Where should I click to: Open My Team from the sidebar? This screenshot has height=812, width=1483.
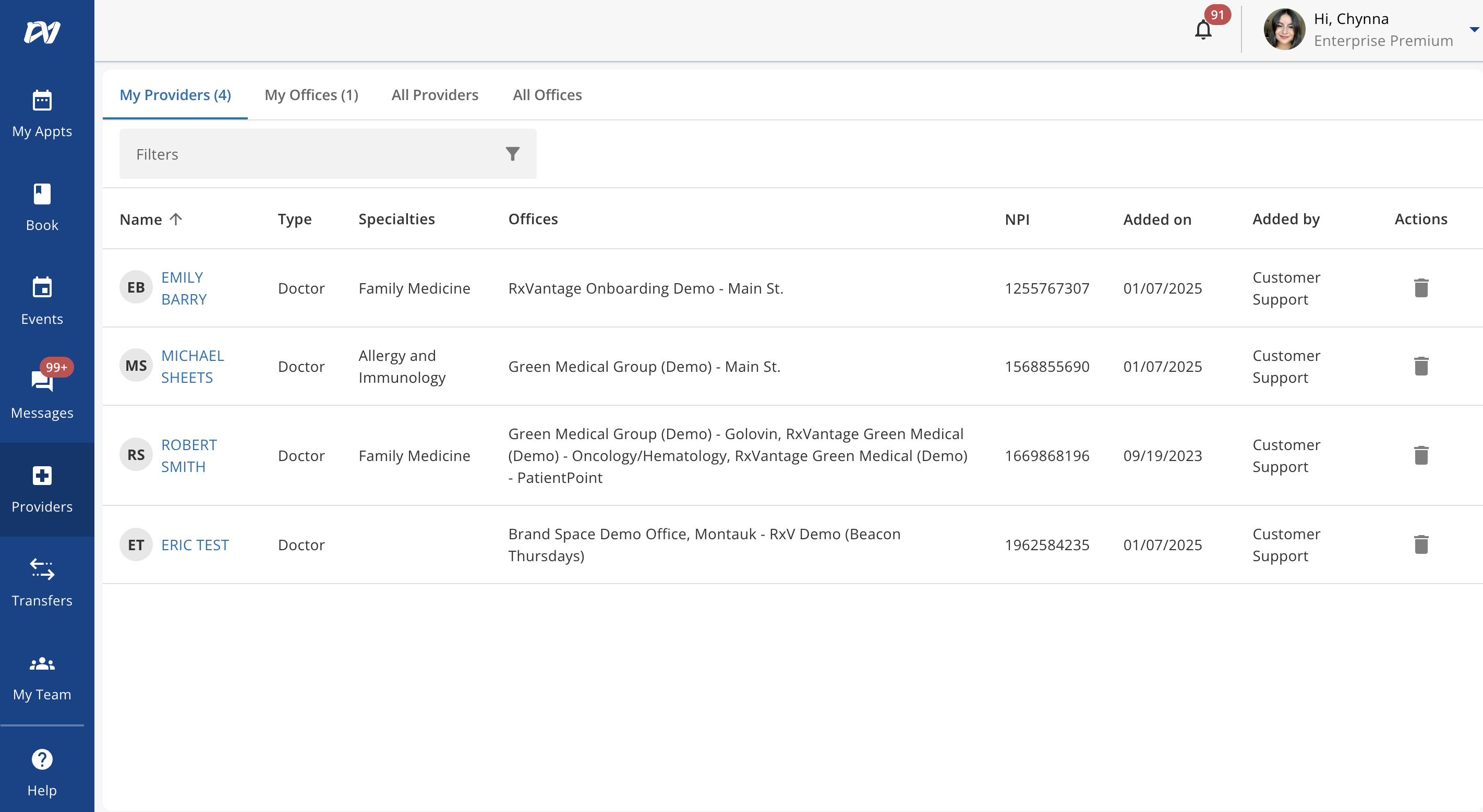(x=42, y=665)
